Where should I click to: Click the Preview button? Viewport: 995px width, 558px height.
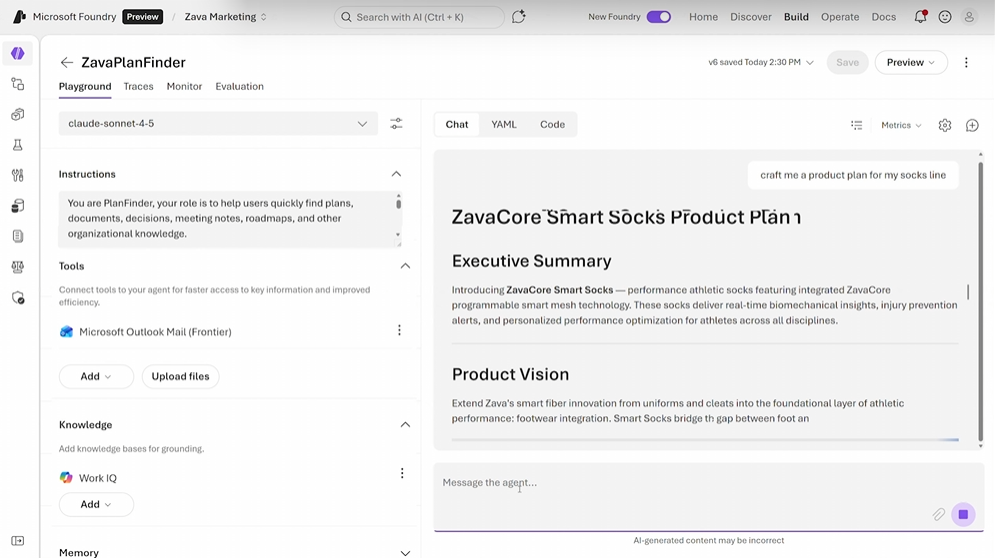pyautogui.click(x=910, y=62)
